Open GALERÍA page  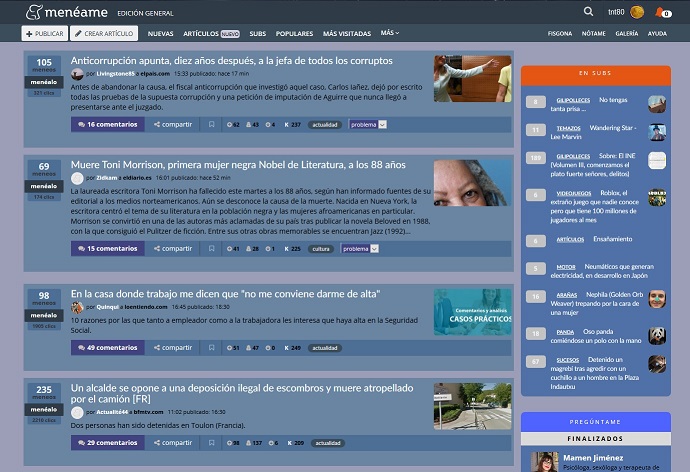[627, 33]
